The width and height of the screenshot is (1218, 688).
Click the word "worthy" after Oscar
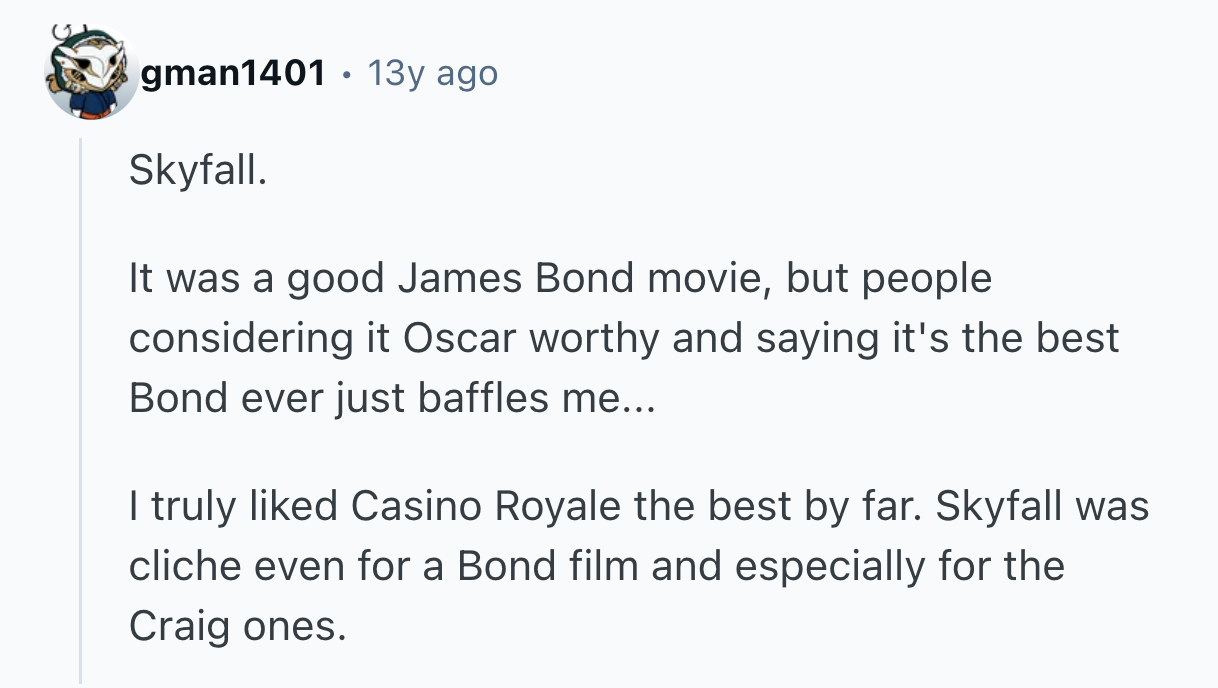[595, 338]
